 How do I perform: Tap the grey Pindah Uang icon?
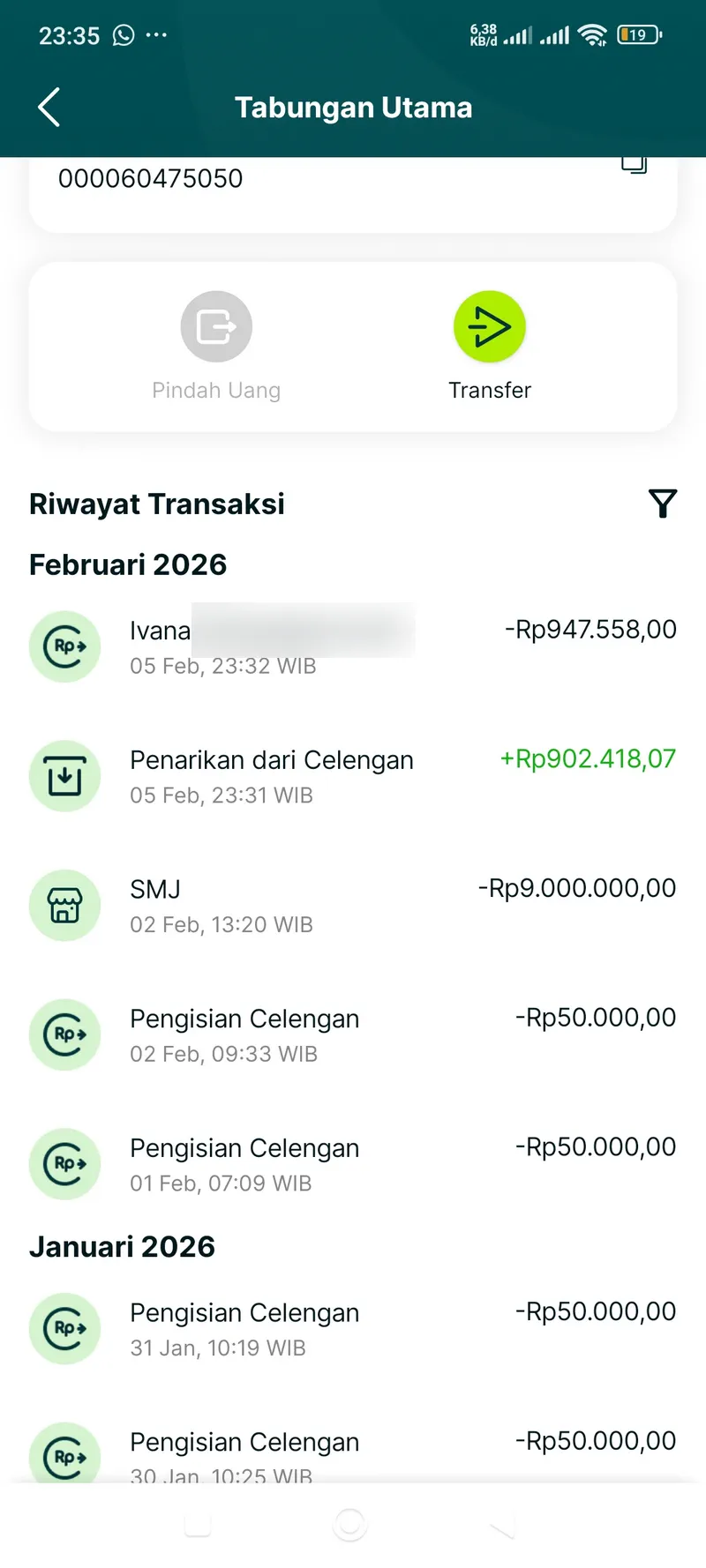coord(216,327)
